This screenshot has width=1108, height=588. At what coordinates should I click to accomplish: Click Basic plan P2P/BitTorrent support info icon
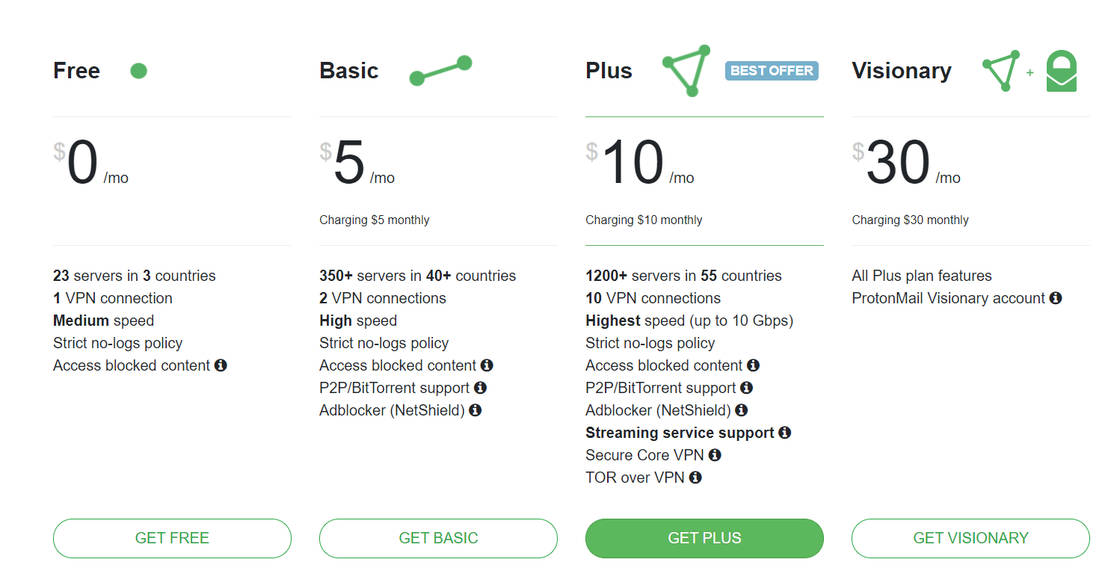point(480,388)
